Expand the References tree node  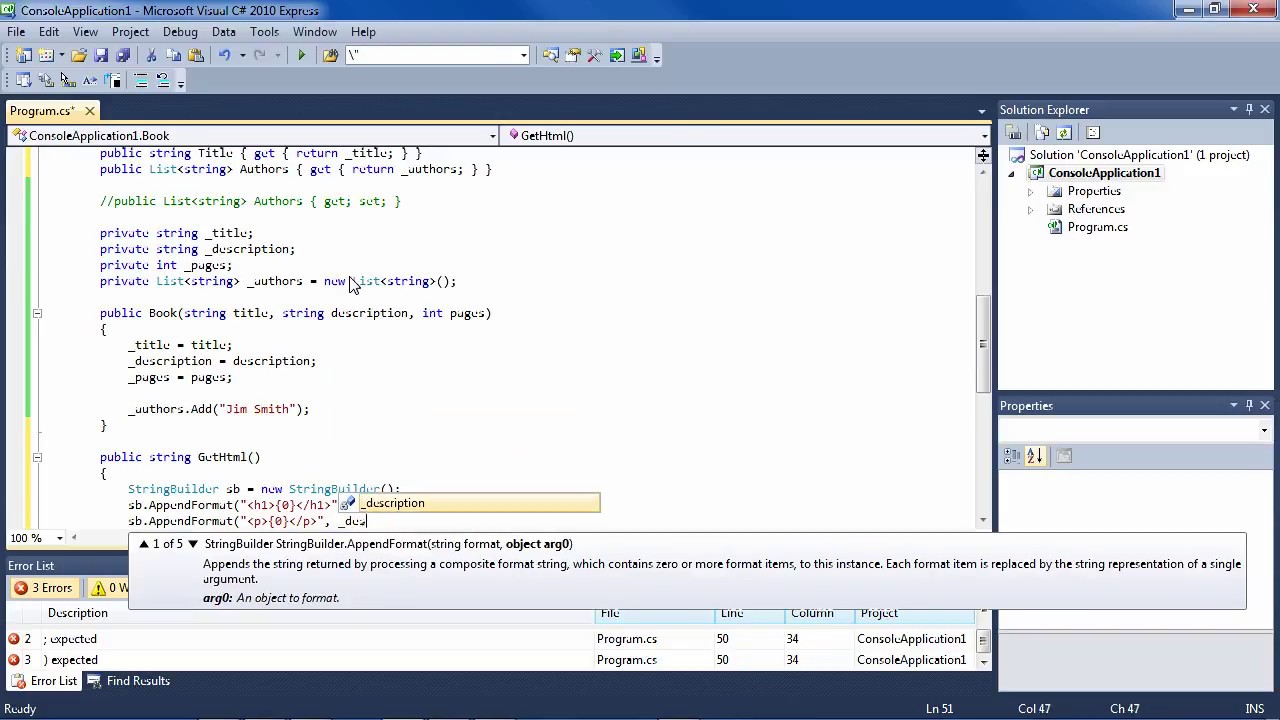click(1031, 209)
